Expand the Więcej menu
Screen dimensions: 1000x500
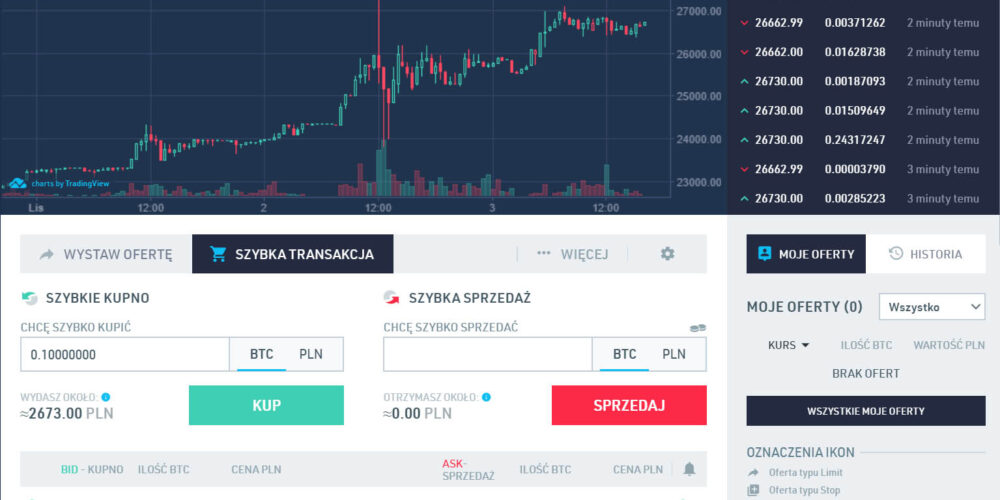click(572, 254)
